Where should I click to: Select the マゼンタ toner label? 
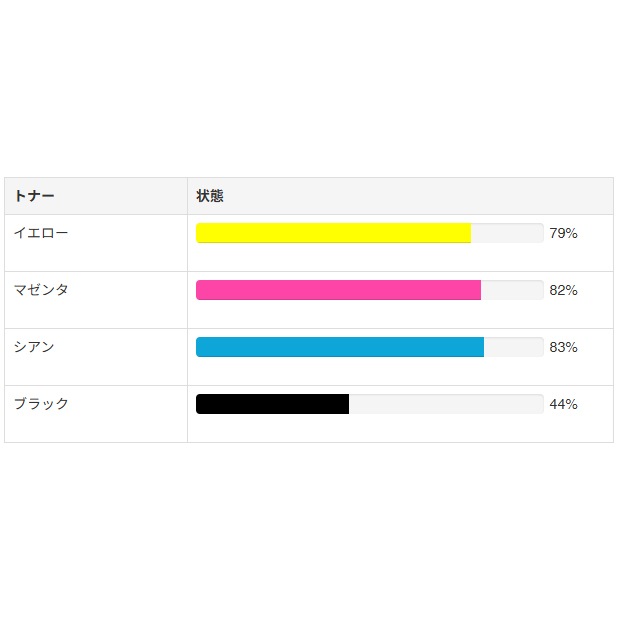click(x=41, y=290)
